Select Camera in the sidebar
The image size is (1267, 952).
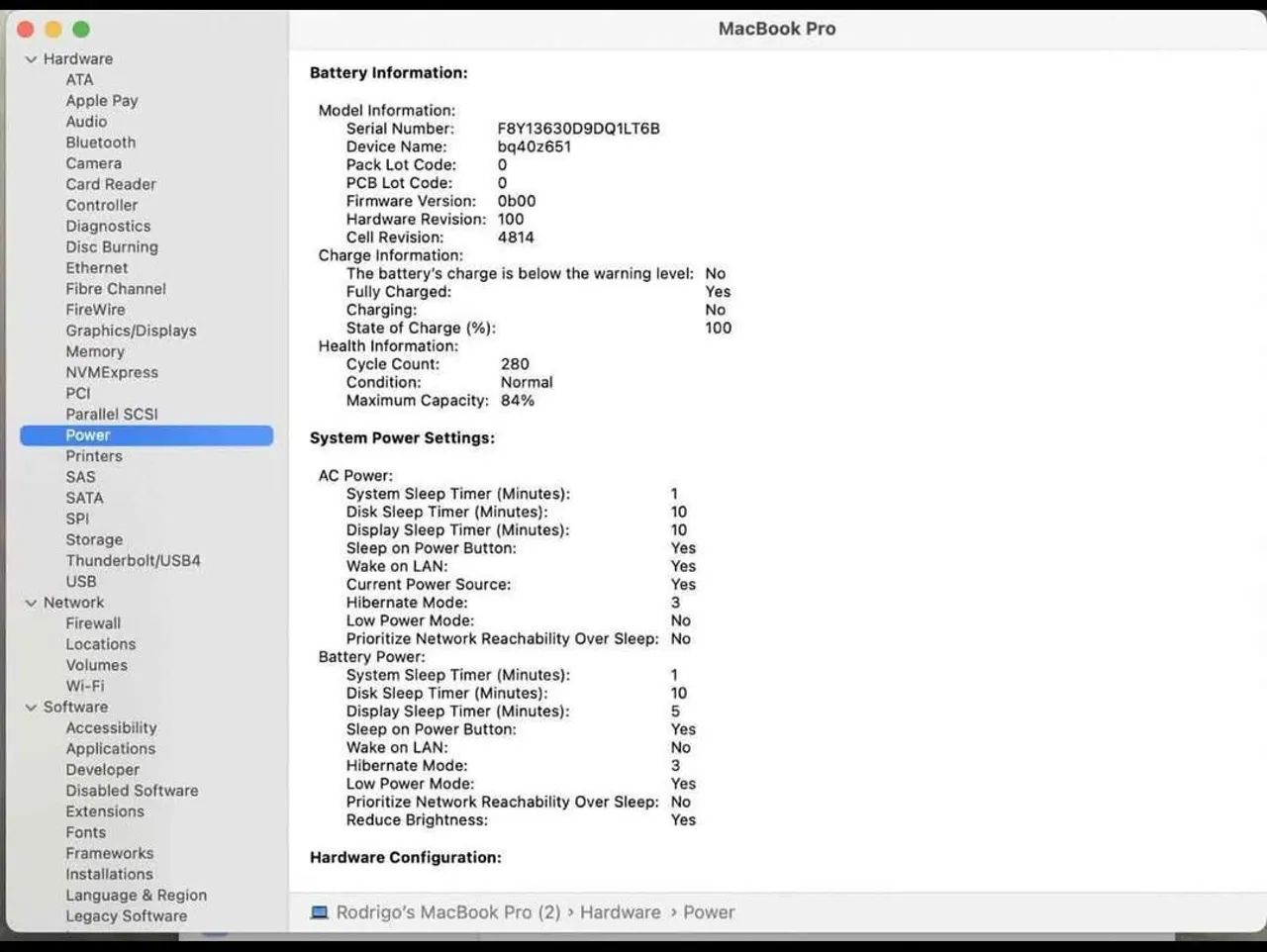tap(94, 163)
